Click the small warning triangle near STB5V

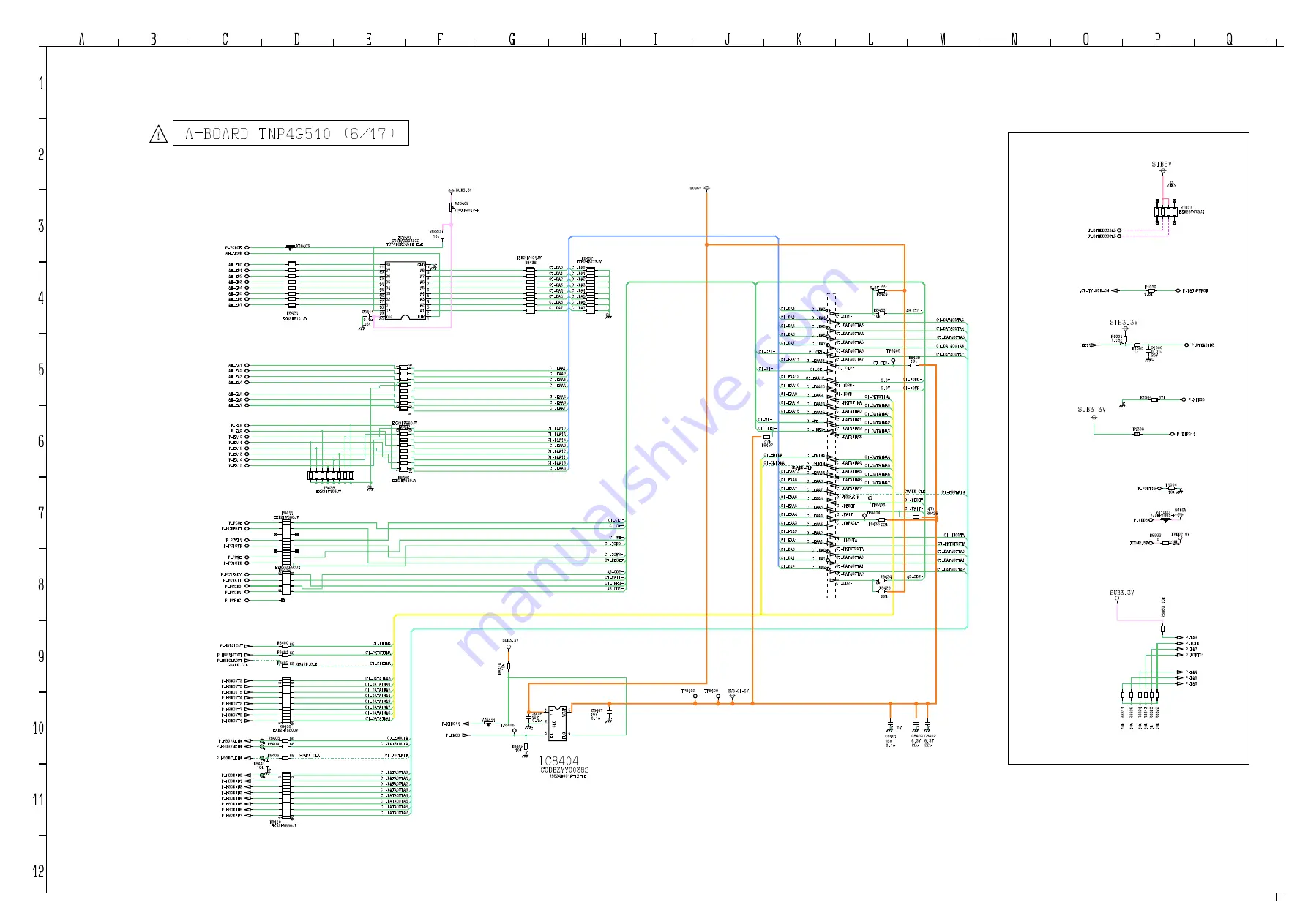coord(1171,184)
